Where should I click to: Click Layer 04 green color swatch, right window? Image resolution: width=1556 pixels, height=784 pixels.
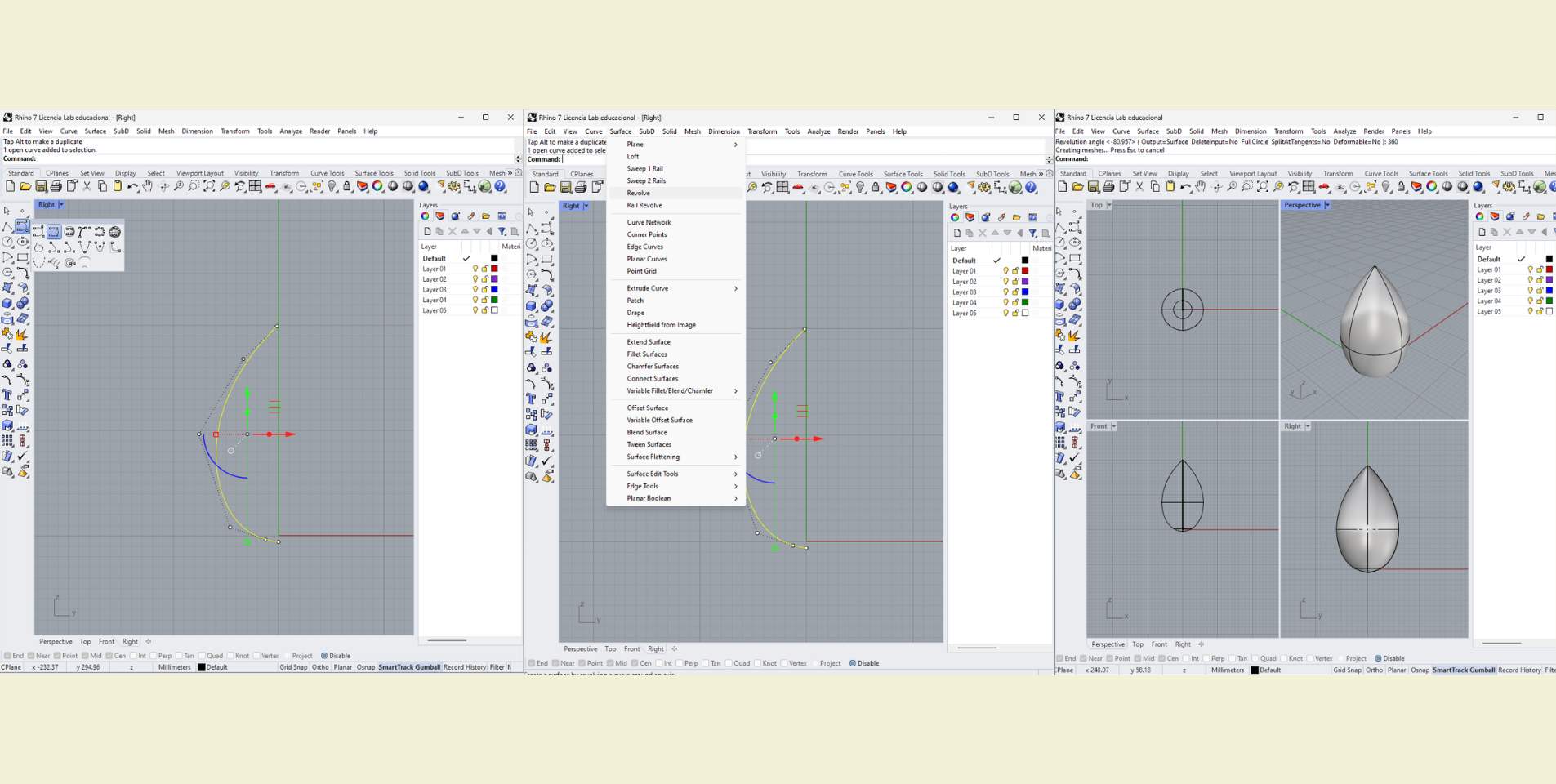tap(1549, 301)
